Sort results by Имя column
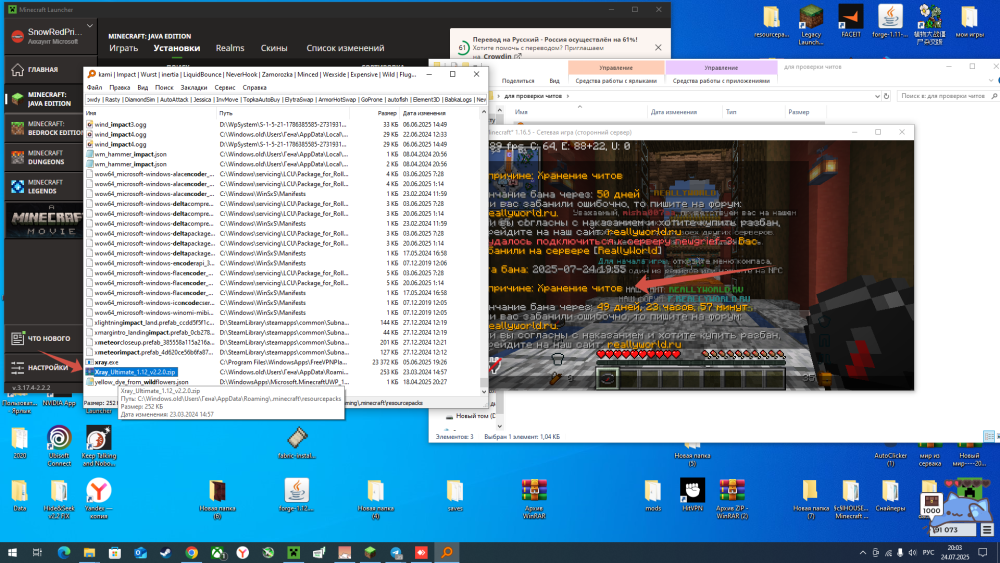This screenshot has width=1000, height=563. tap(151, 113)
